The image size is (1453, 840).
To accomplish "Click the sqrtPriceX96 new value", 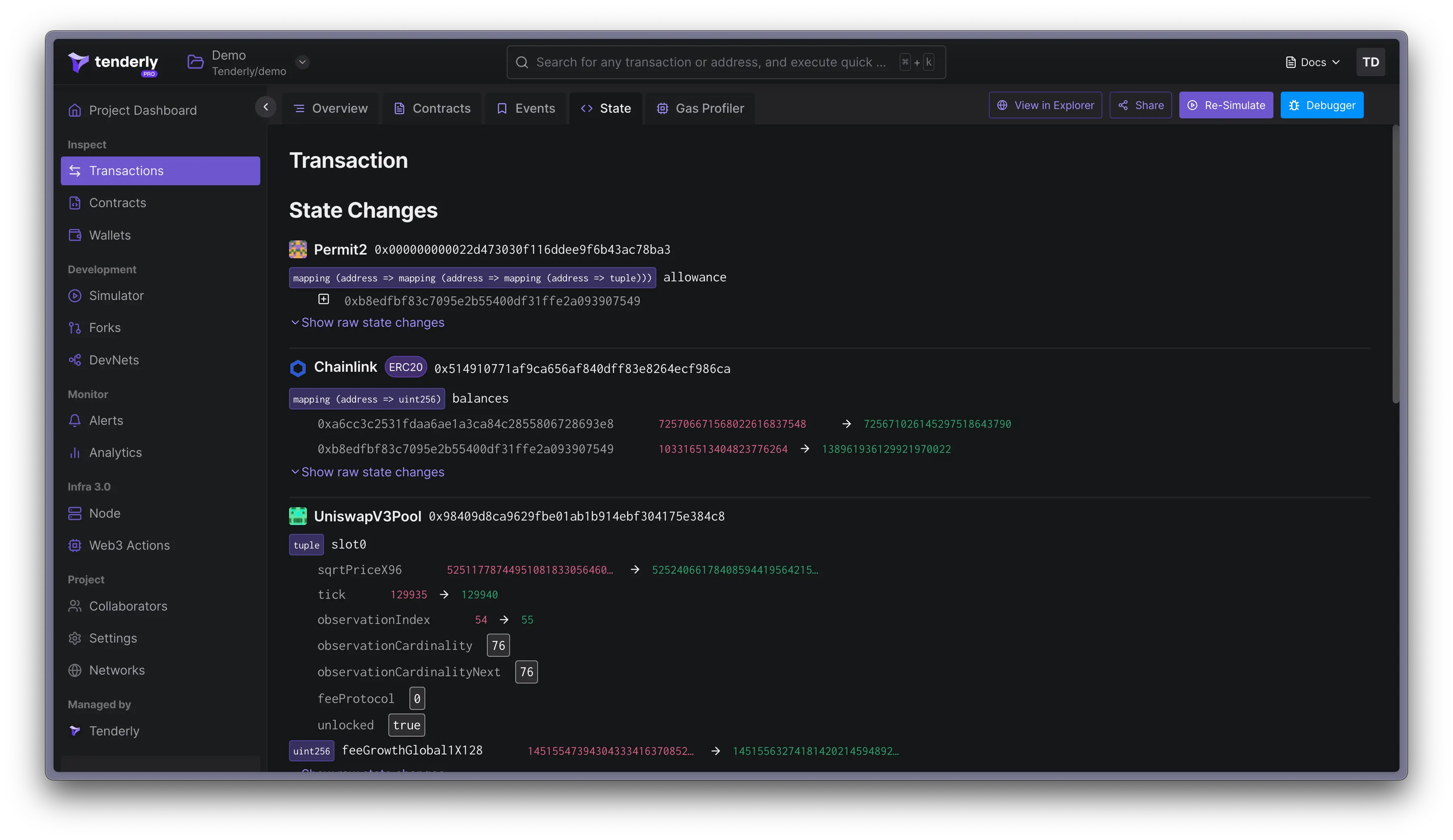I will pos(735,570).
